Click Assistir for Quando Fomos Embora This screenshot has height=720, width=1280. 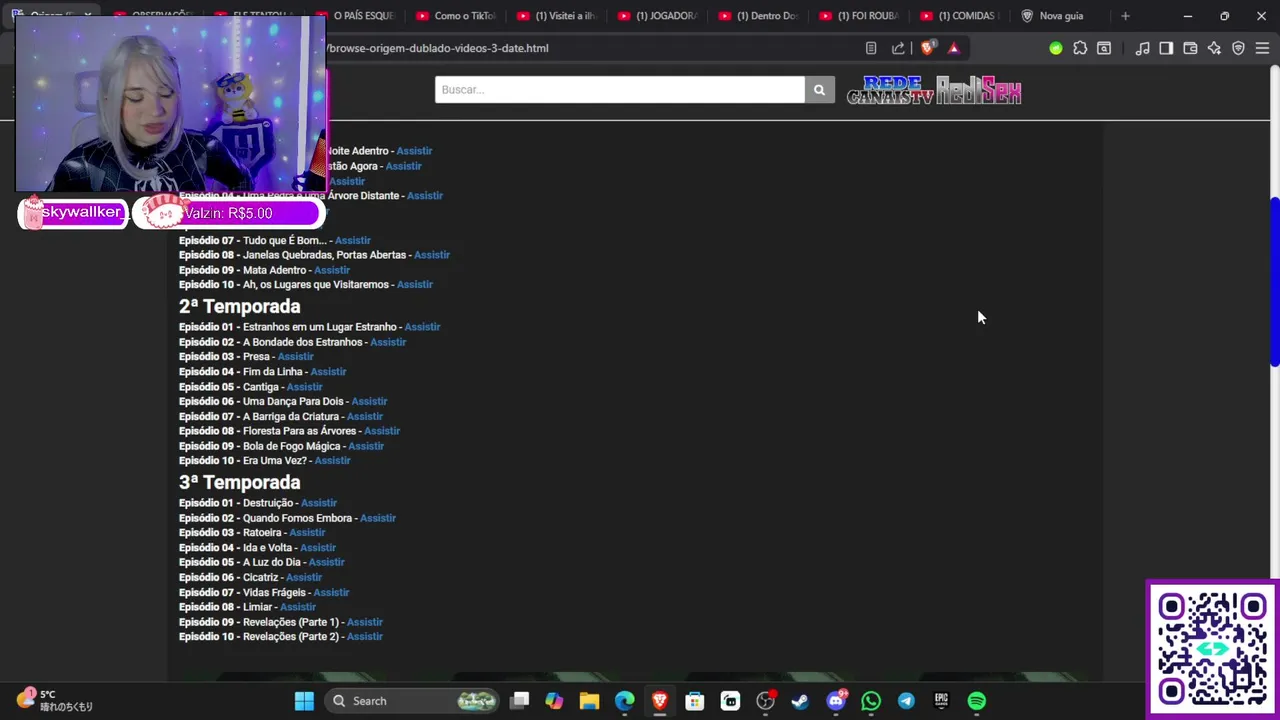click(x=378, y=518)
